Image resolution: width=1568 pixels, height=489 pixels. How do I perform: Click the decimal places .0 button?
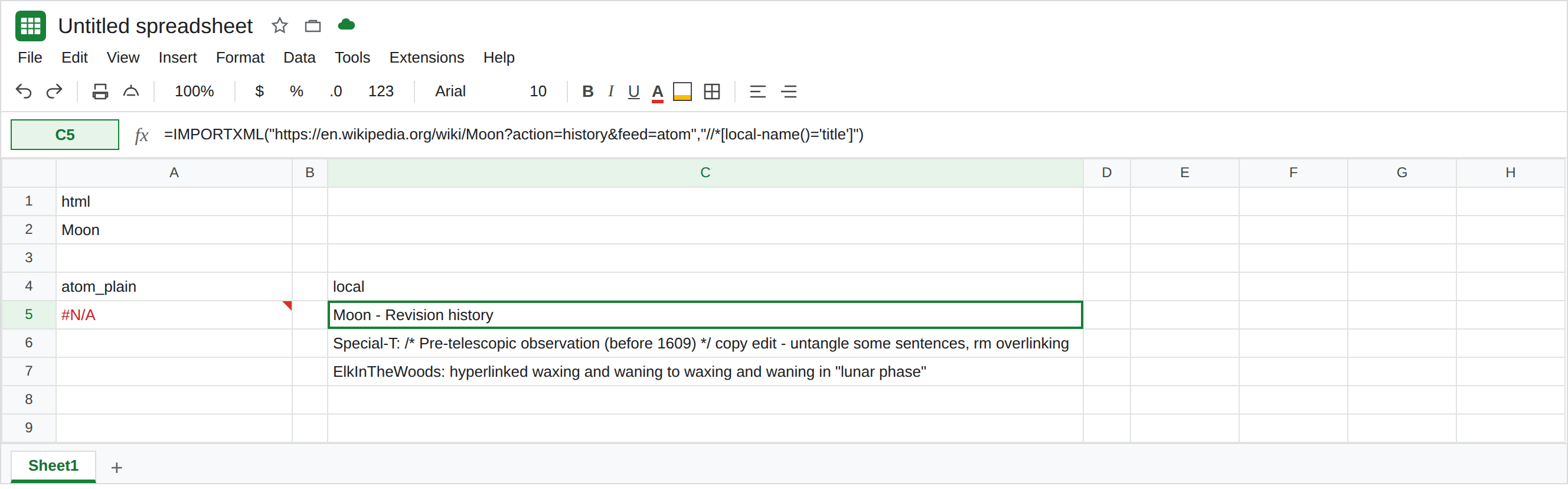tap(335, 92)
